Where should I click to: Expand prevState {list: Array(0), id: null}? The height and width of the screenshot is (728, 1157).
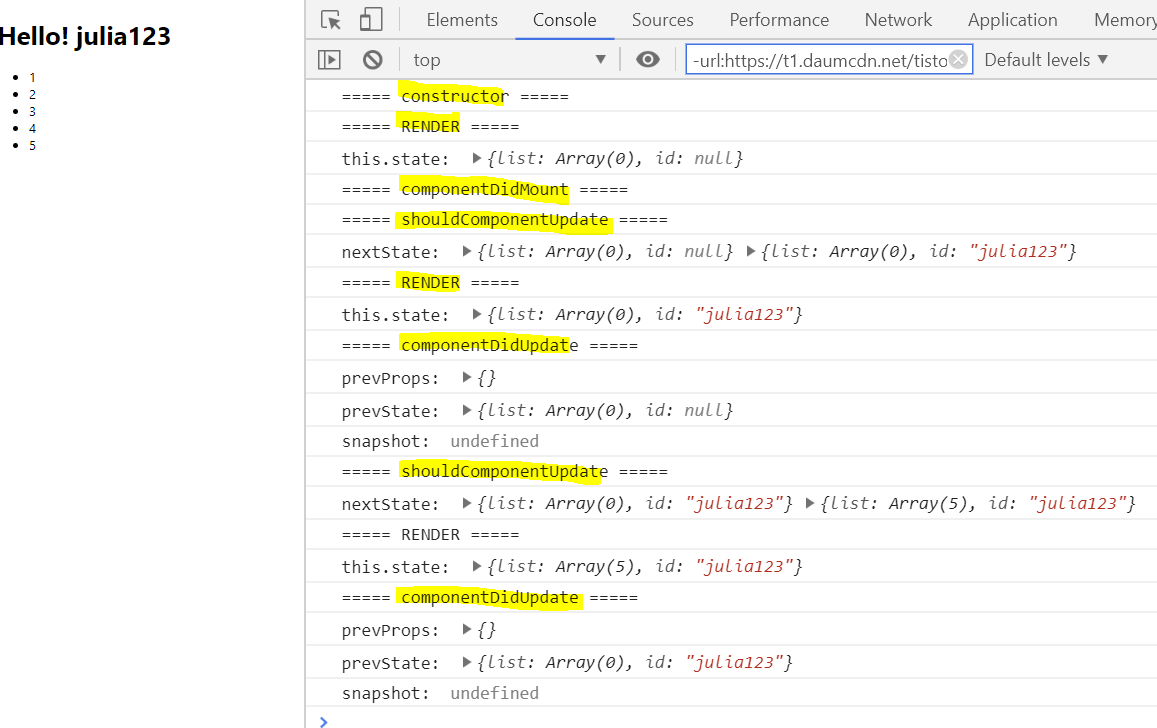coord(466,409)
